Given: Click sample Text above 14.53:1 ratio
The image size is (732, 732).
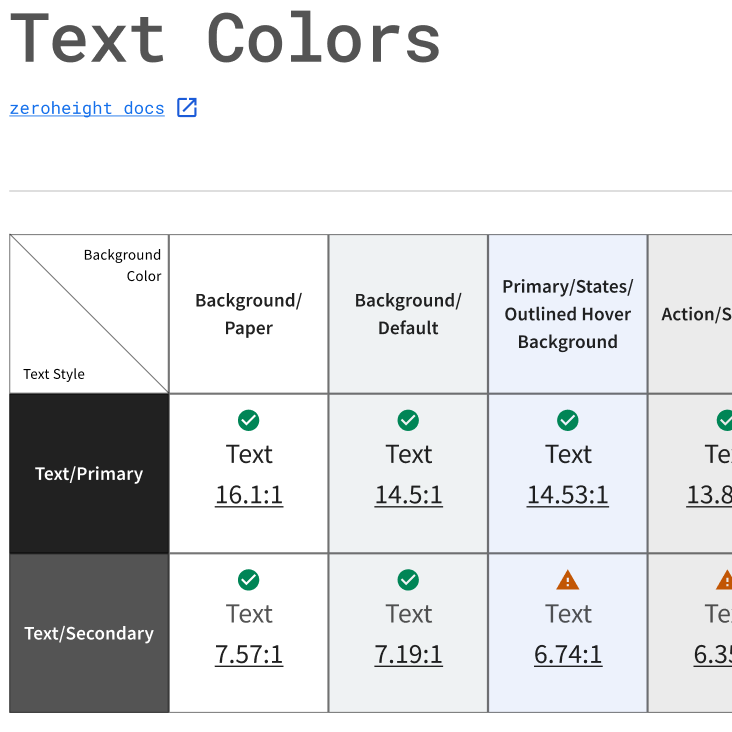Looking at the screenshot, I should pos(568,454).
